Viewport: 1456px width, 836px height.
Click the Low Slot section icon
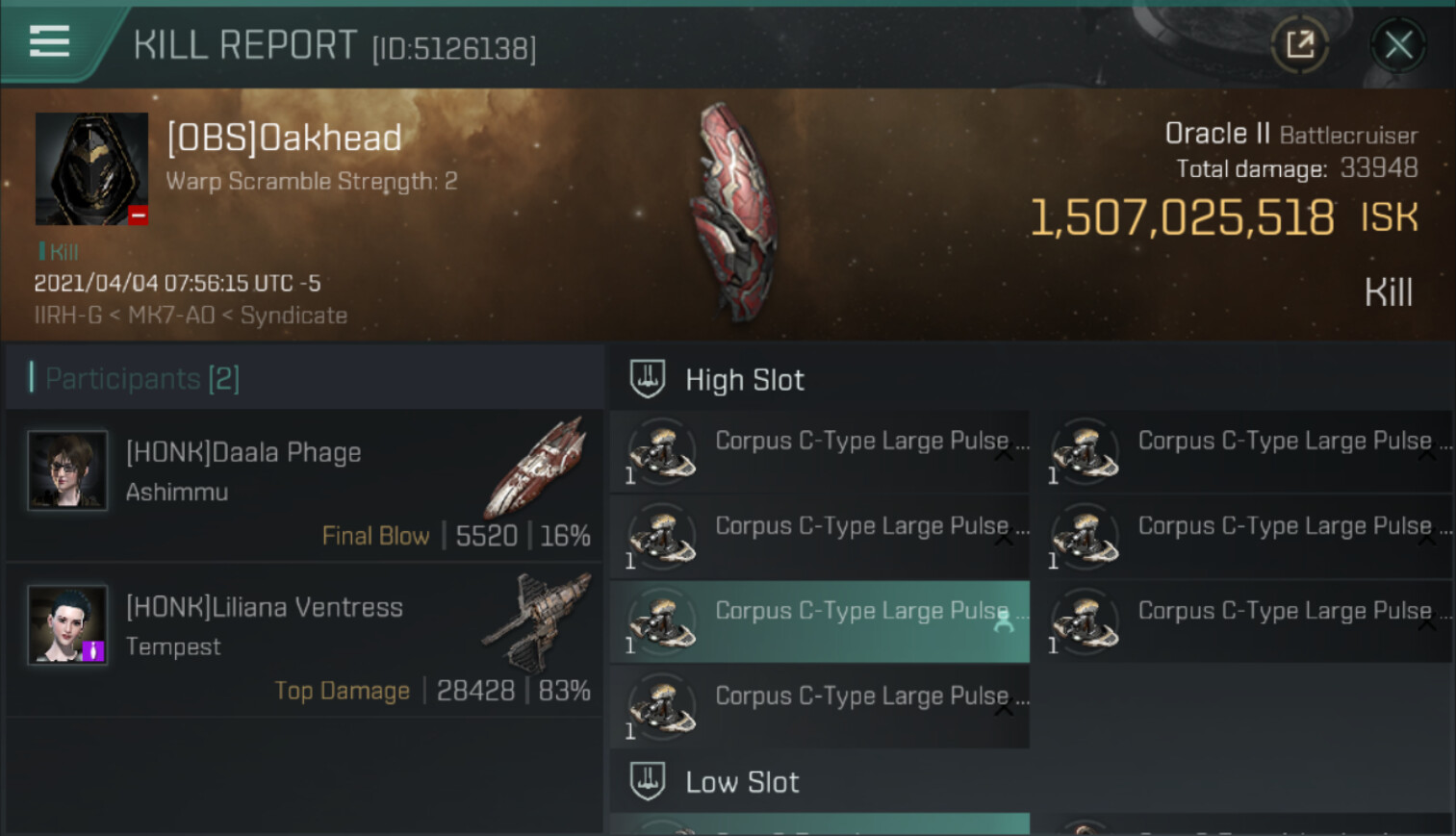[x=648, y=781]
